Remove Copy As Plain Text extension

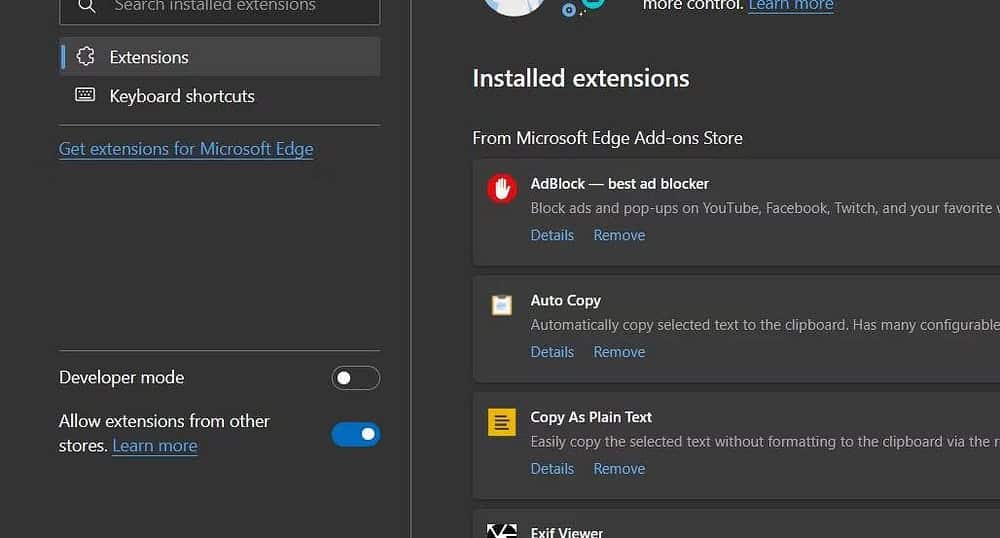pos(619,469)
